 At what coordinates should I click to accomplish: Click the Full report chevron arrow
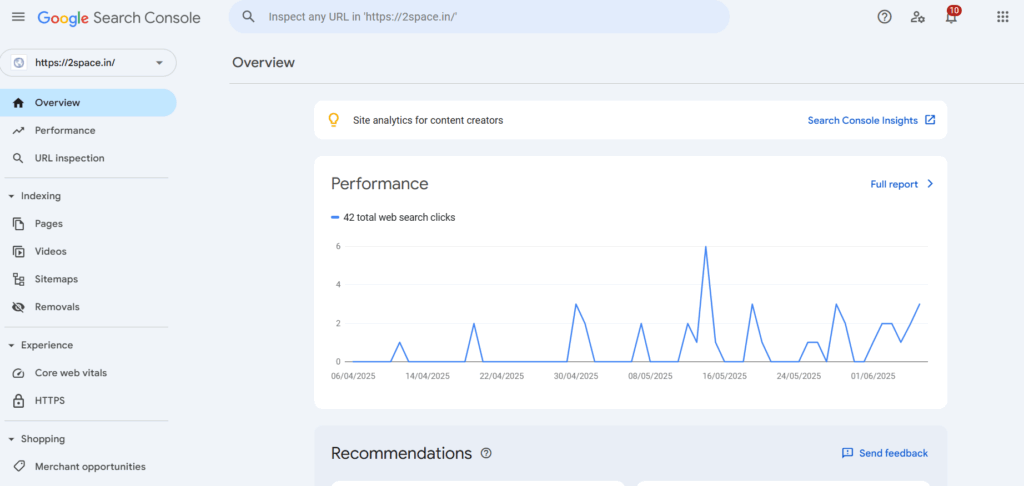[x=930, y=184]
